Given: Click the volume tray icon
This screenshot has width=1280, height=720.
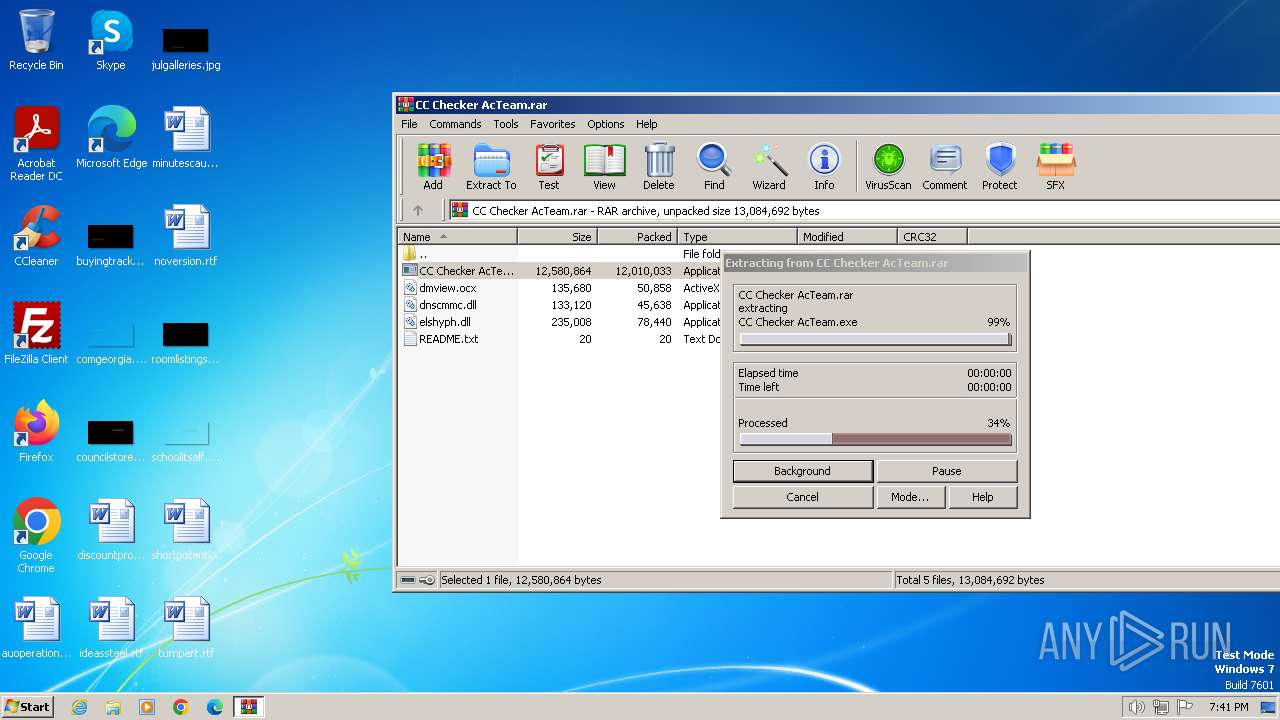Looking at the screenshot, I should tap(1136, 707).
